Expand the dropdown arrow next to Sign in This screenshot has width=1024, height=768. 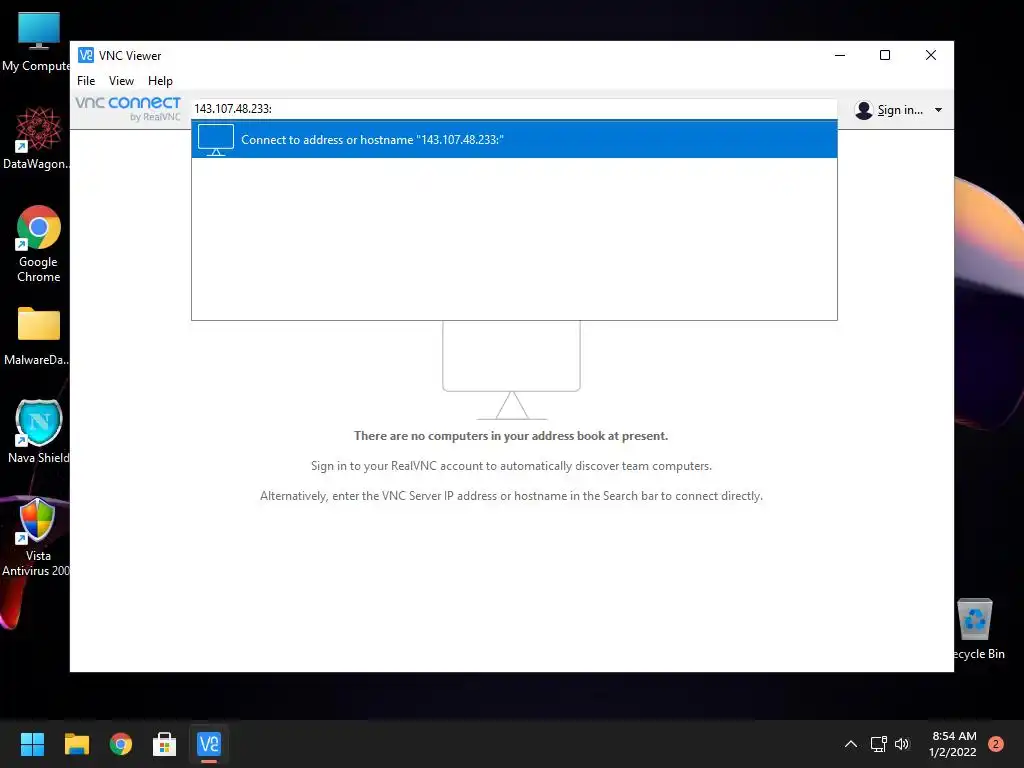click(x=938, y=110)
